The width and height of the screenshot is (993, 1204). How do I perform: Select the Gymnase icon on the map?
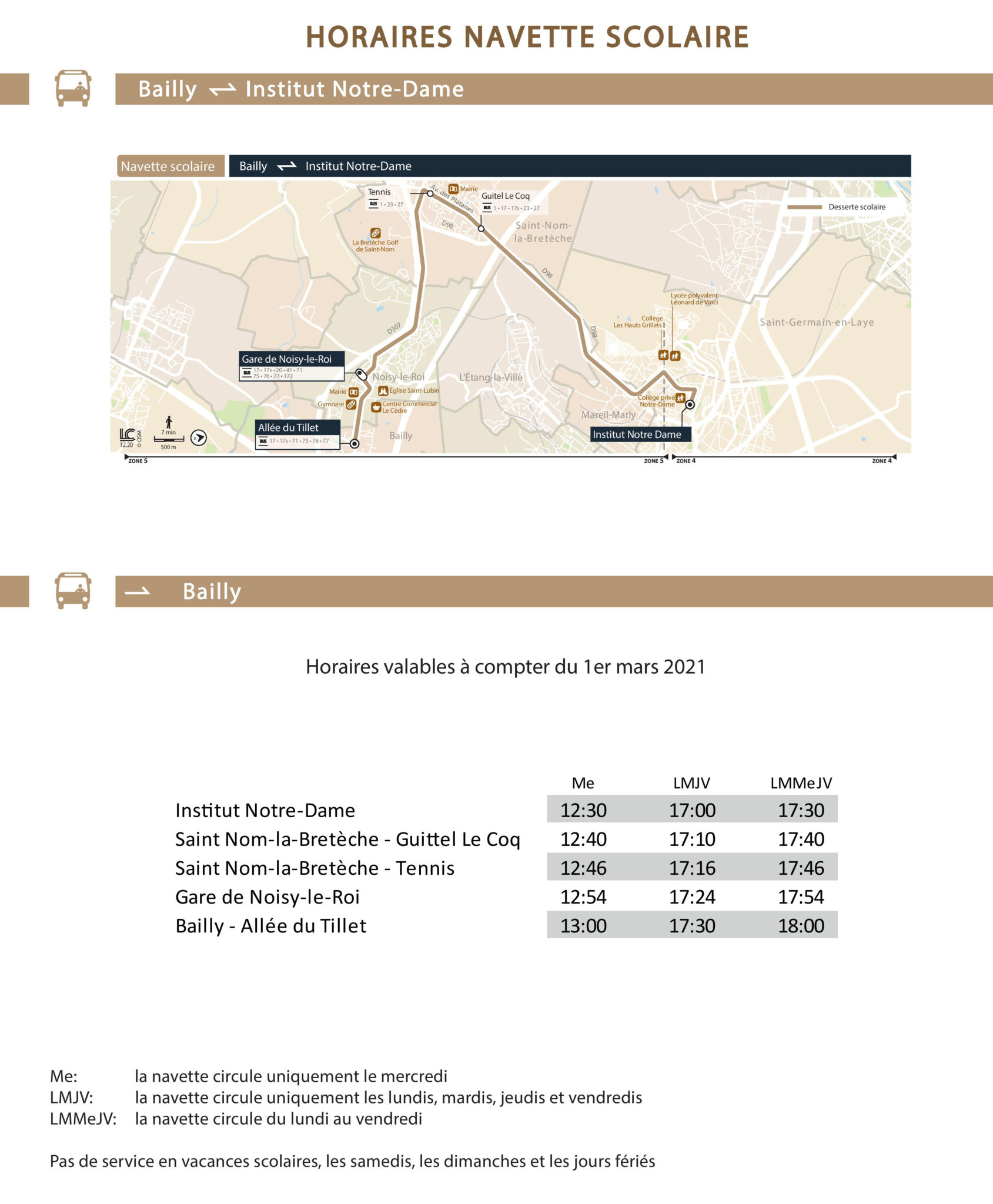[x=351, y=404]
